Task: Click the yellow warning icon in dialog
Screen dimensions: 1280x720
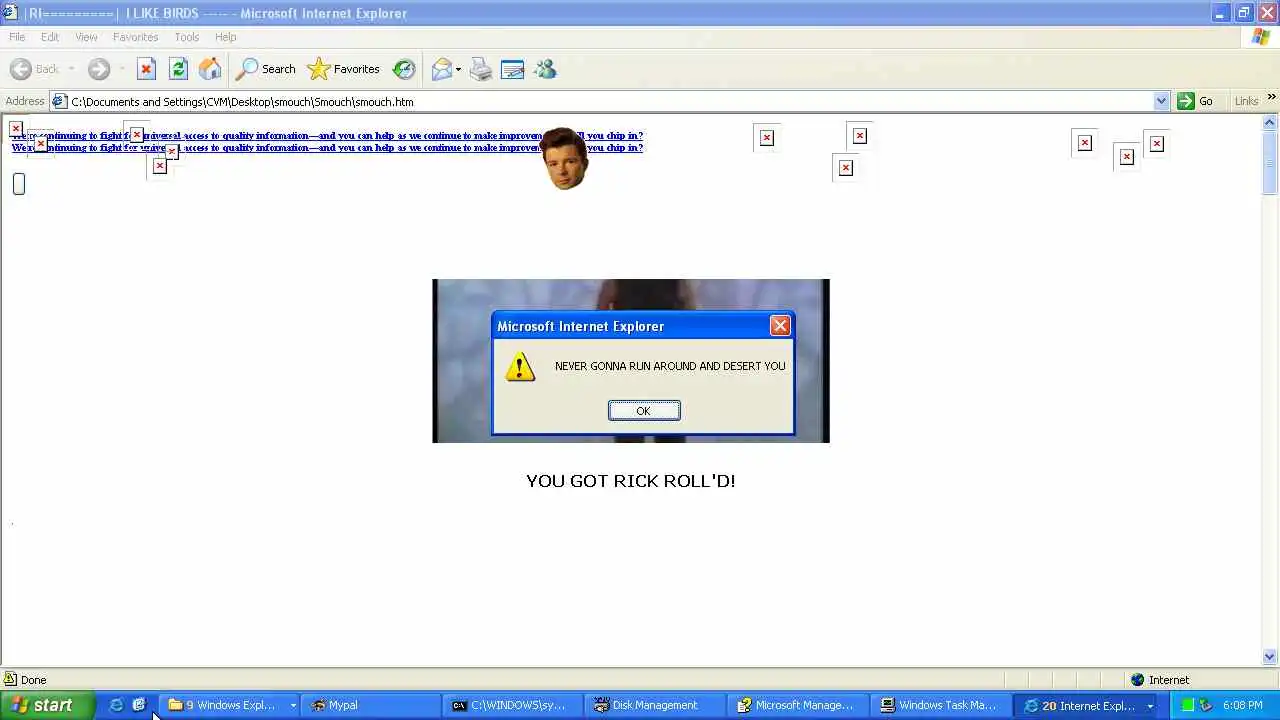Action: point(520,367)
